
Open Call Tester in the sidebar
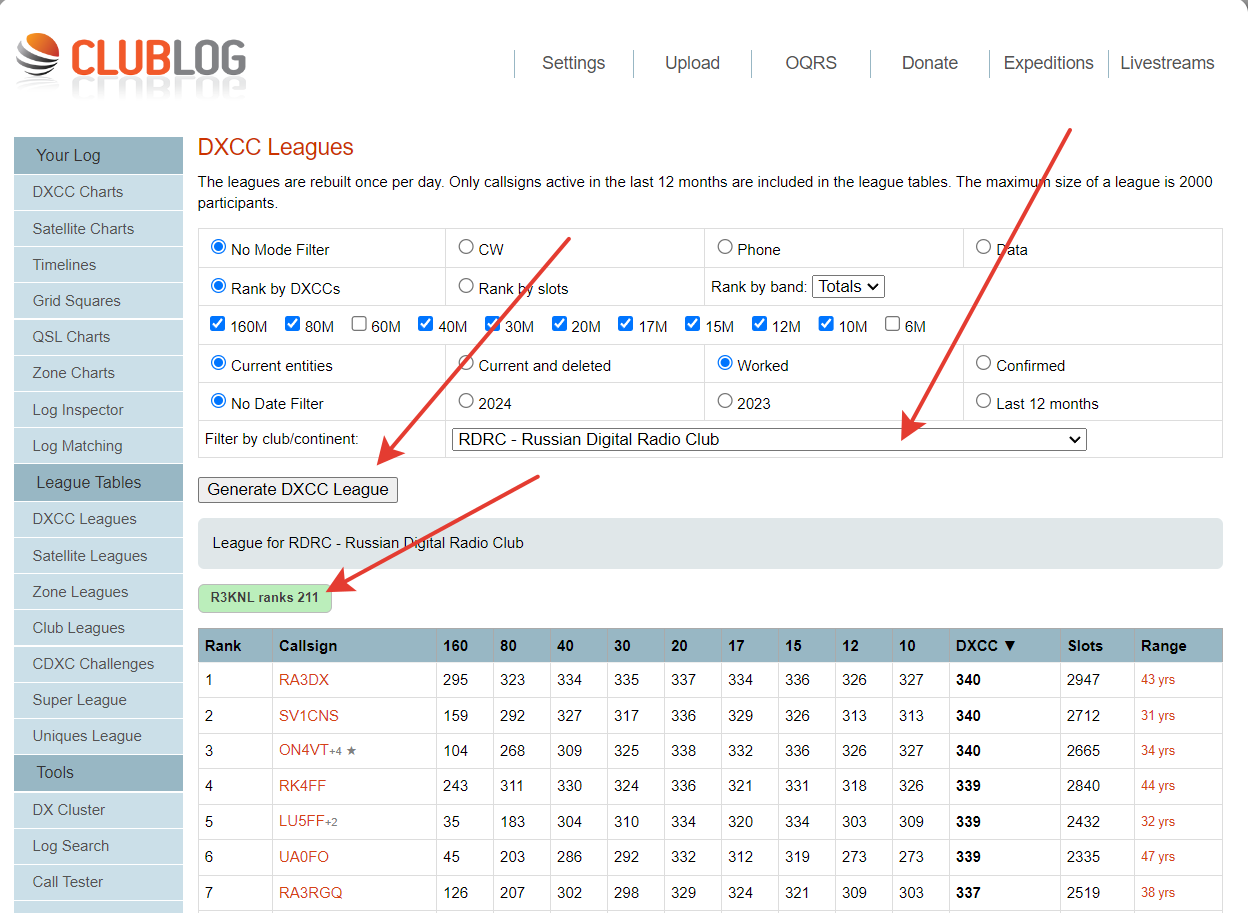click(x=98, y=882)
